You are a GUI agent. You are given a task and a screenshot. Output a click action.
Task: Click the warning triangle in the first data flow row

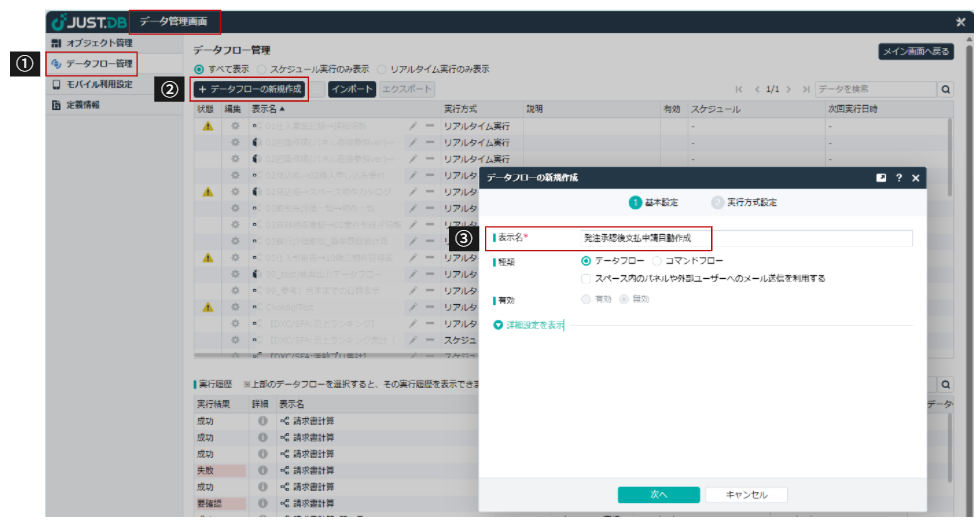tap(208, 127)
